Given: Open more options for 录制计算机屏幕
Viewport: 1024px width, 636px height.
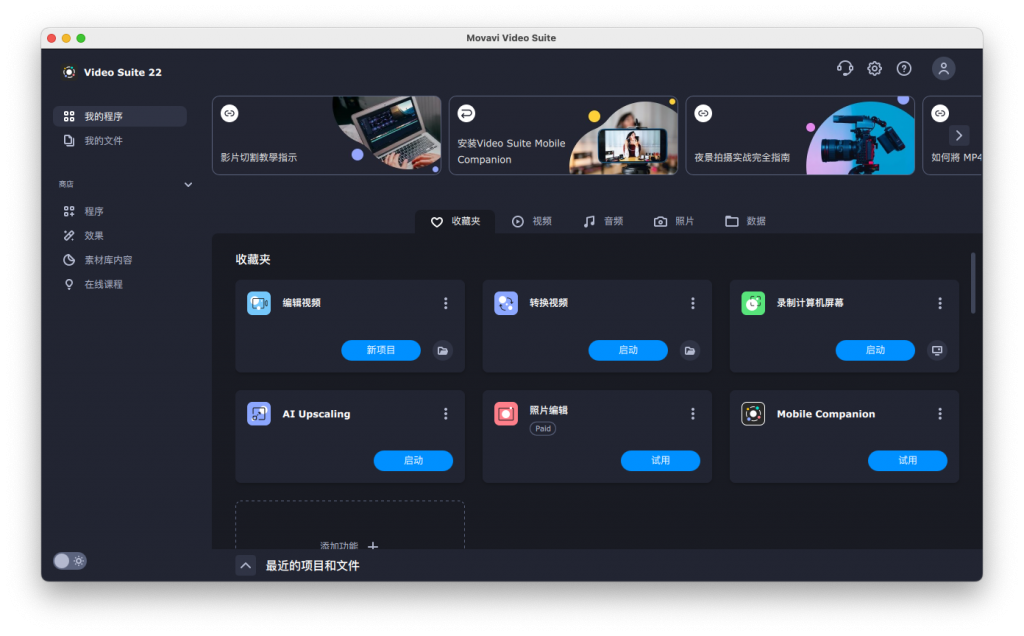Looking at the screenshot, I should click(x=940, y=303).
